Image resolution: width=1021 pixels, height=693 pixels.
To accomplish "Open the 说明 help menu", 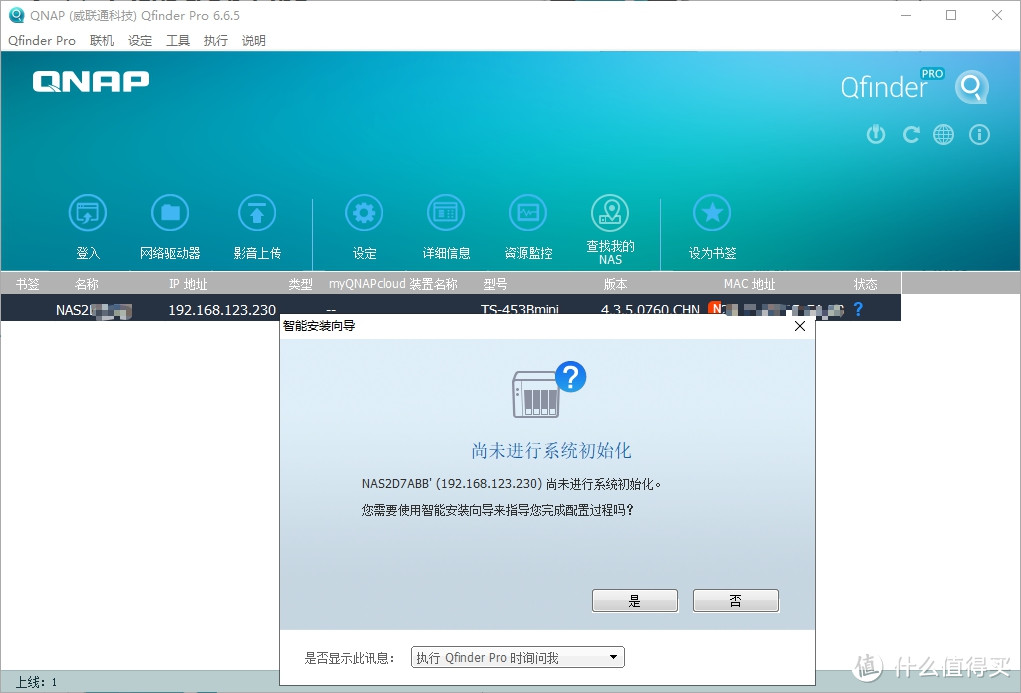I will point(253,40).
